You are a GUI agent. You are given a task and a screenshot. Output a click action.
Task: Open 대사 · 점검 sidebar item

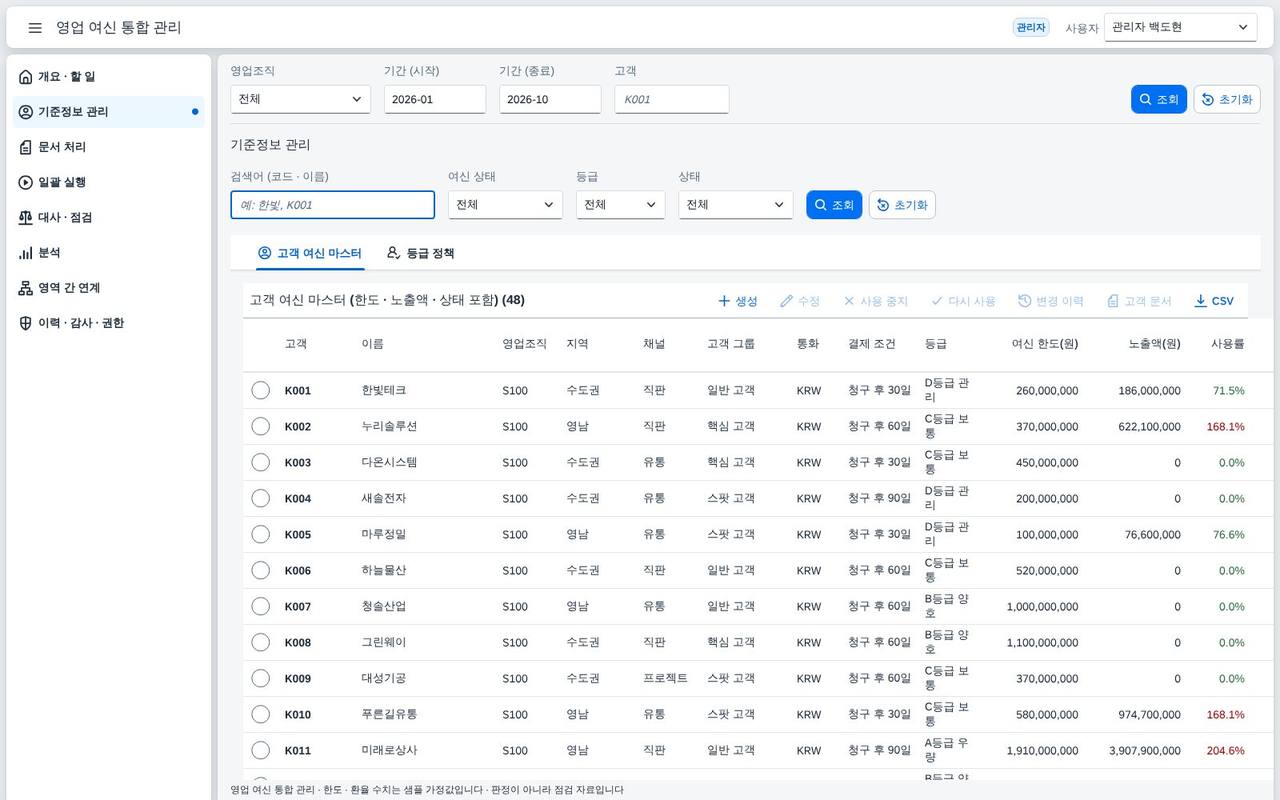[x=110, y=217]
